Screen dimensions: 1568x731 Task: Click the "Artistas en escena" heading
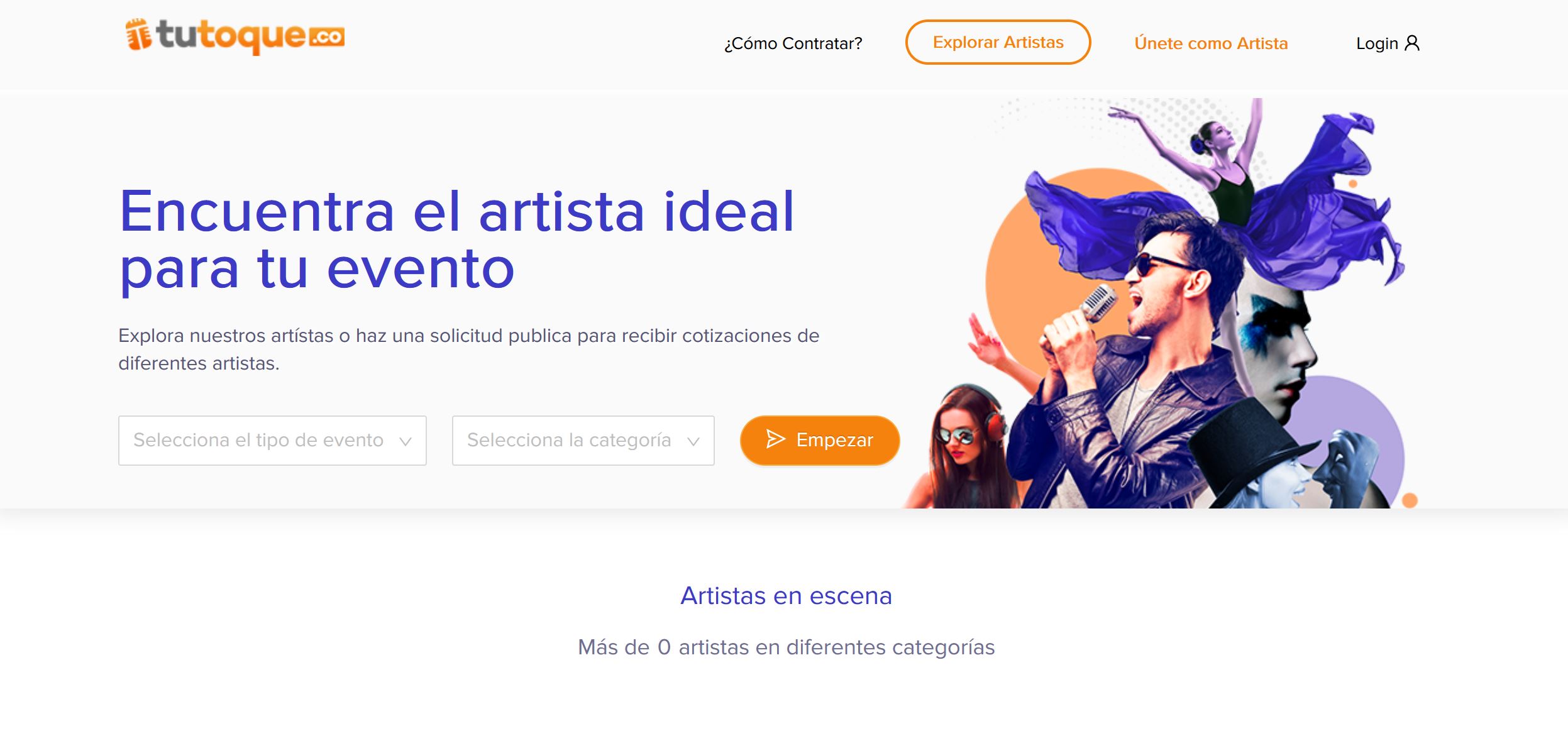[x=786, y=595]
